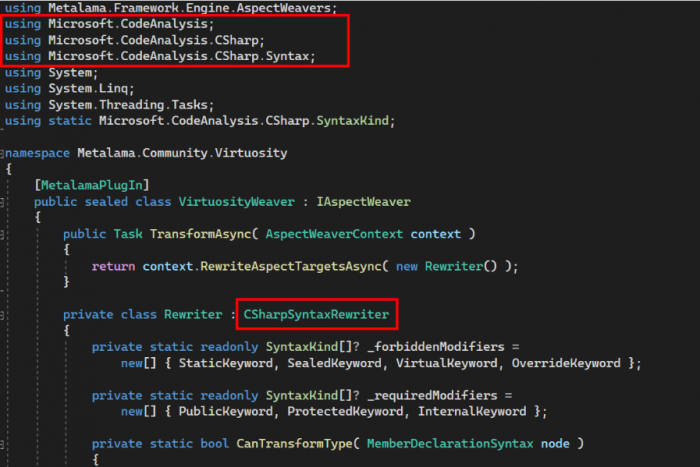Click the ProtectedKeyword array entry

345,411
